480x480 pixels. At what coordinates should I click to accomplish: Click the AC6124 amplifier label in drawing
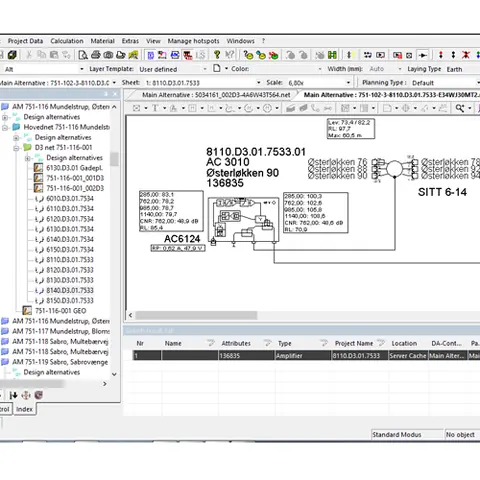point(182,239)
